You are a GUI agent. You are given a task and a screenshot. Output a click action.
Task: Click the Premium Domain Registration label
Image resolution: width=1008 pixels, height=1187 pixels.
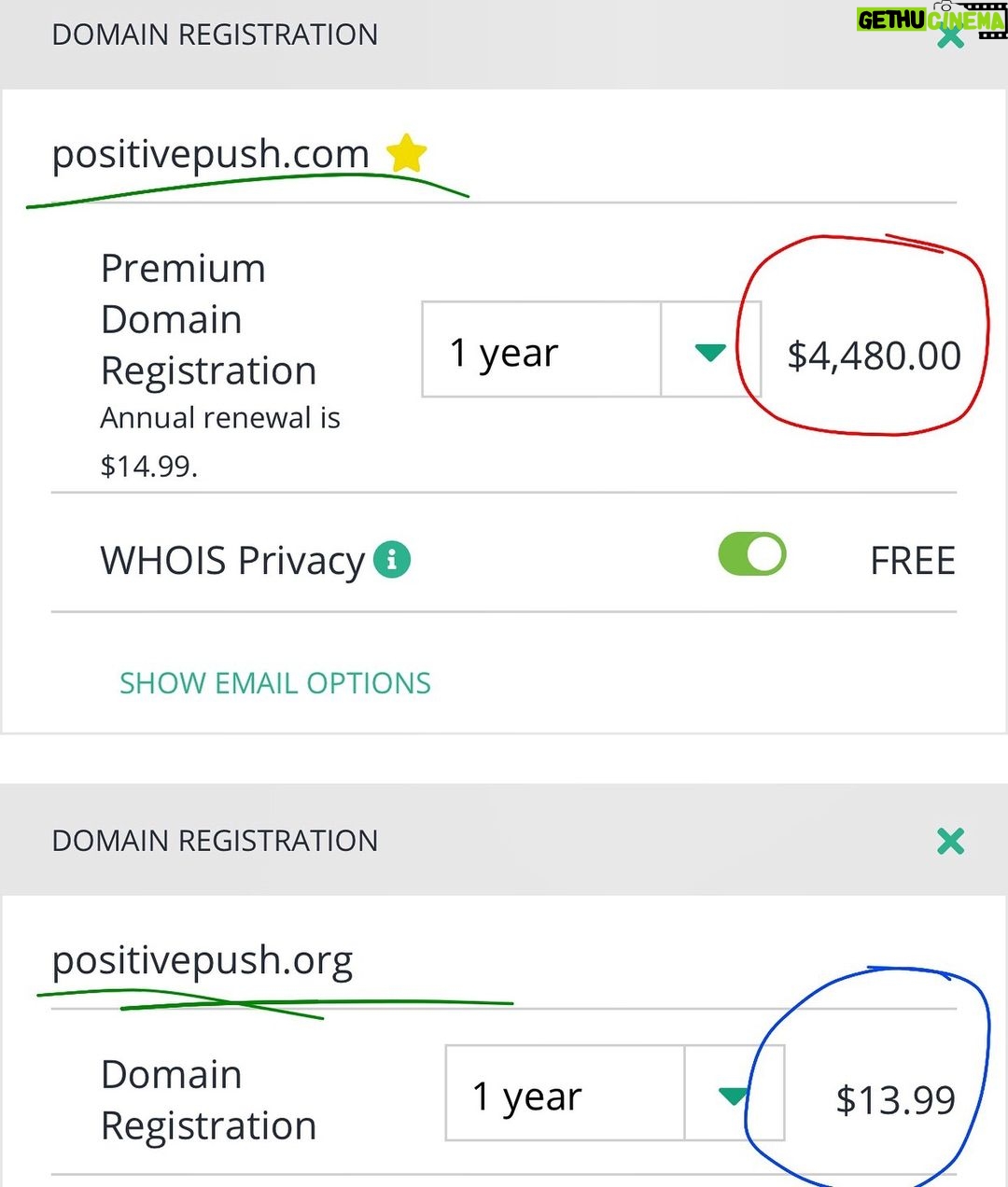coord(208,319)
